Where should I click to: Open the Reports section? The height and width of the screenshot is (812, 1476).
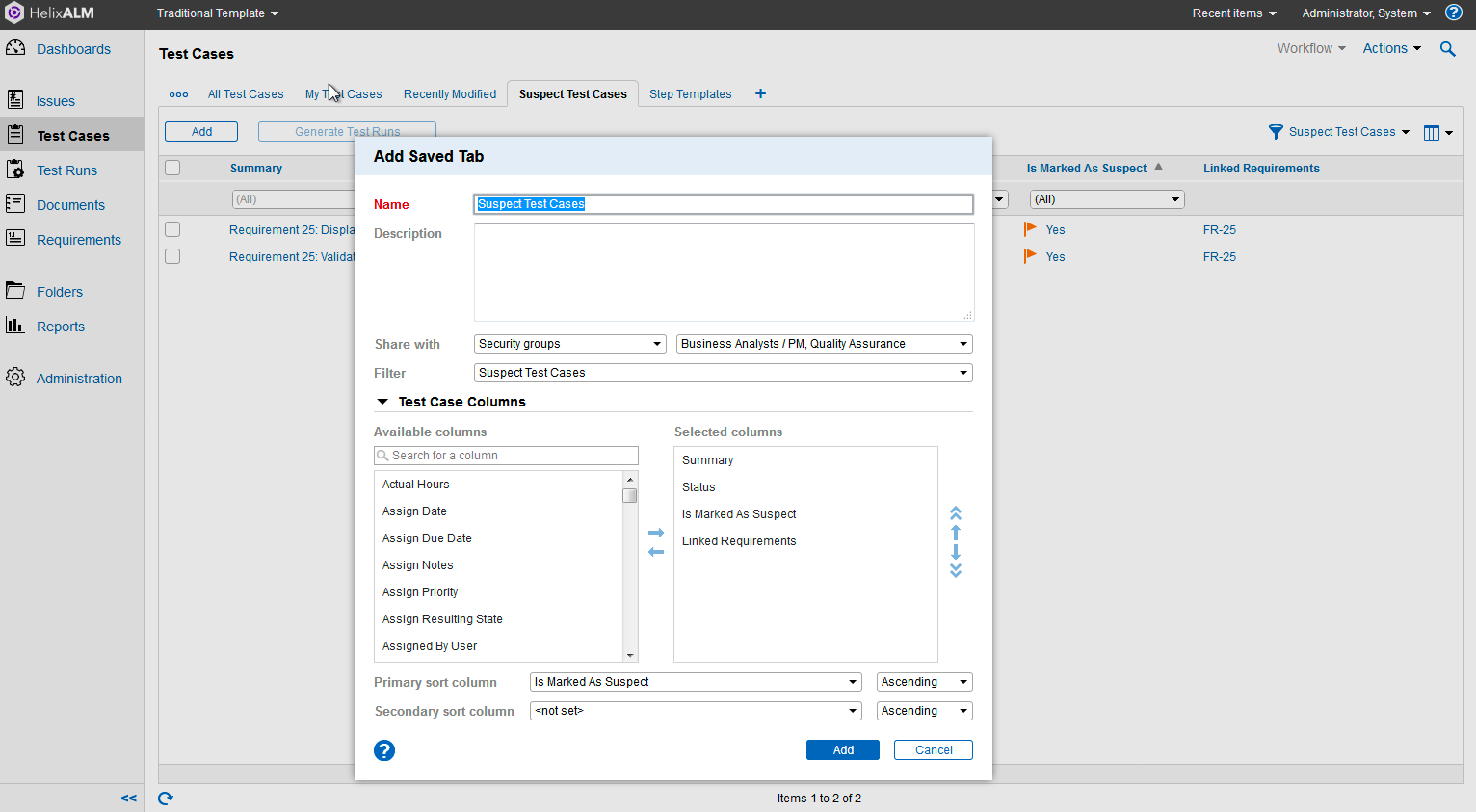point(60,326)
